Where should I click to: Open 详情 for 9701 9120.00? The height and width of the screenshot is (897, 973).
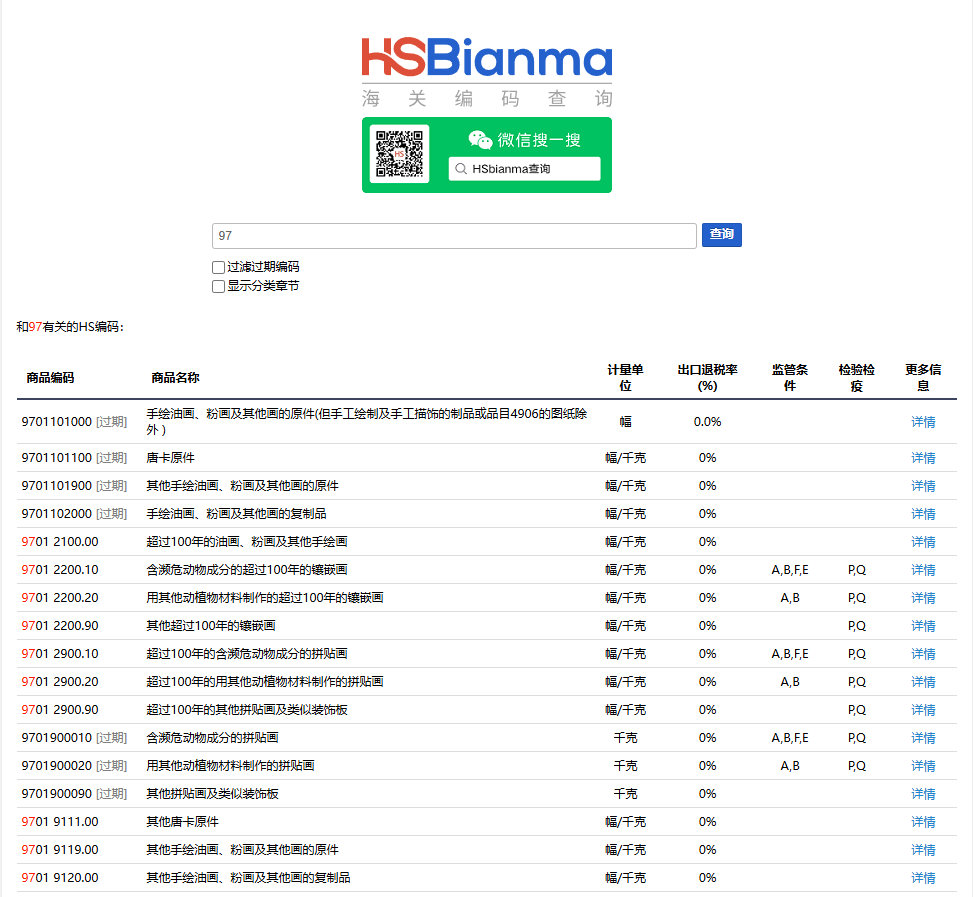(x=922, y=878)
